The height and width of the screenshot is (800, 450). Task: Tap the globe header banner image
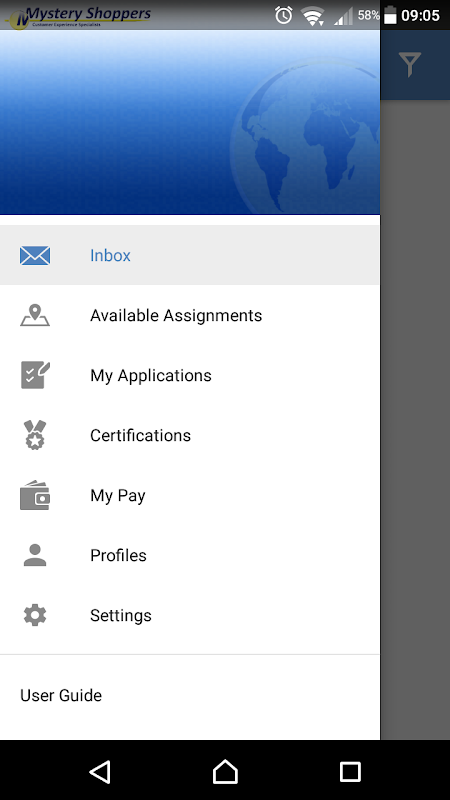(190, 122)
